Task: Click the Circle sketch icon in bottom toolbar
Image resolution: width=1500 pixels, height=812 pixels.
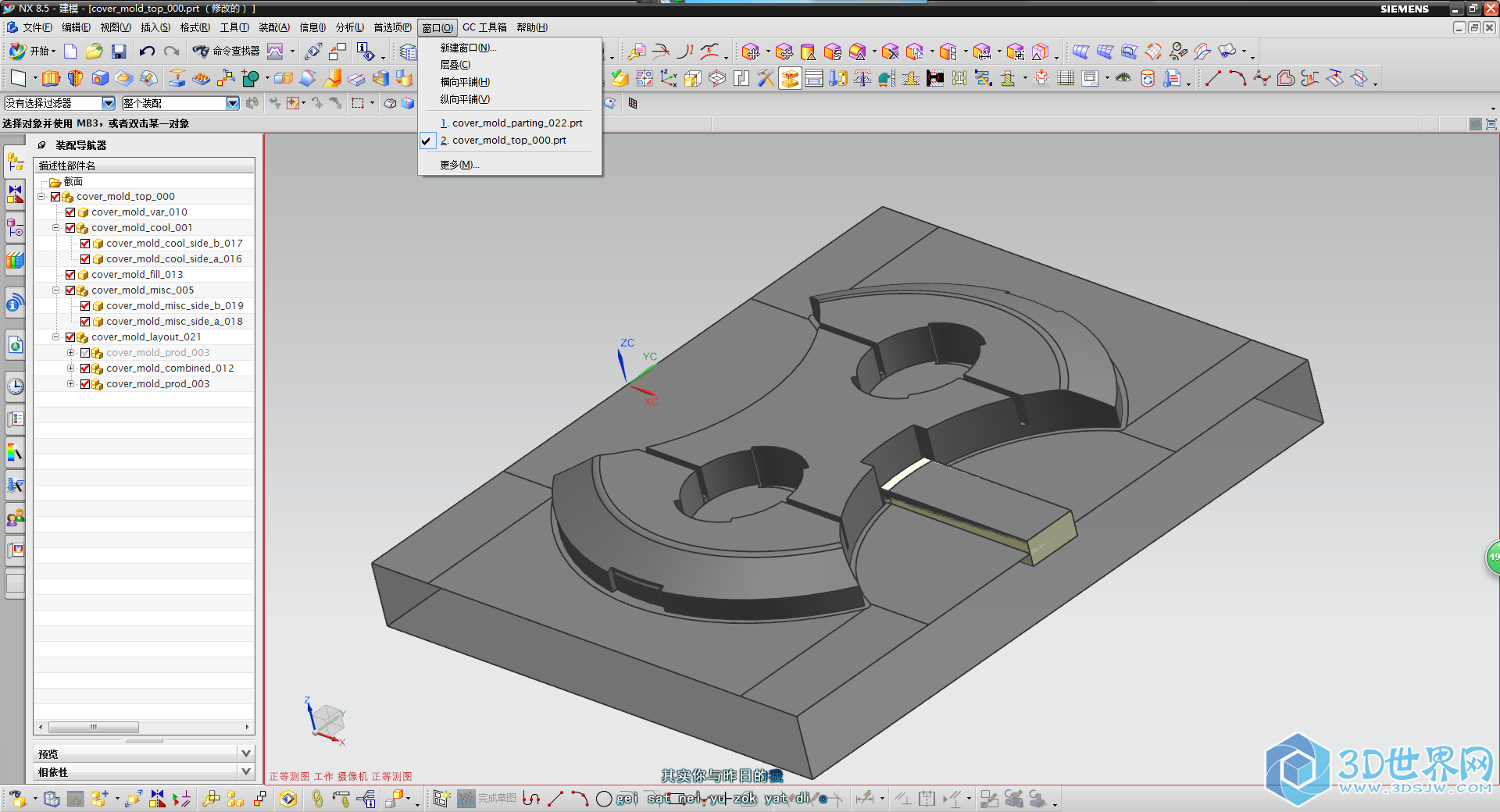Action: (604, 799)
